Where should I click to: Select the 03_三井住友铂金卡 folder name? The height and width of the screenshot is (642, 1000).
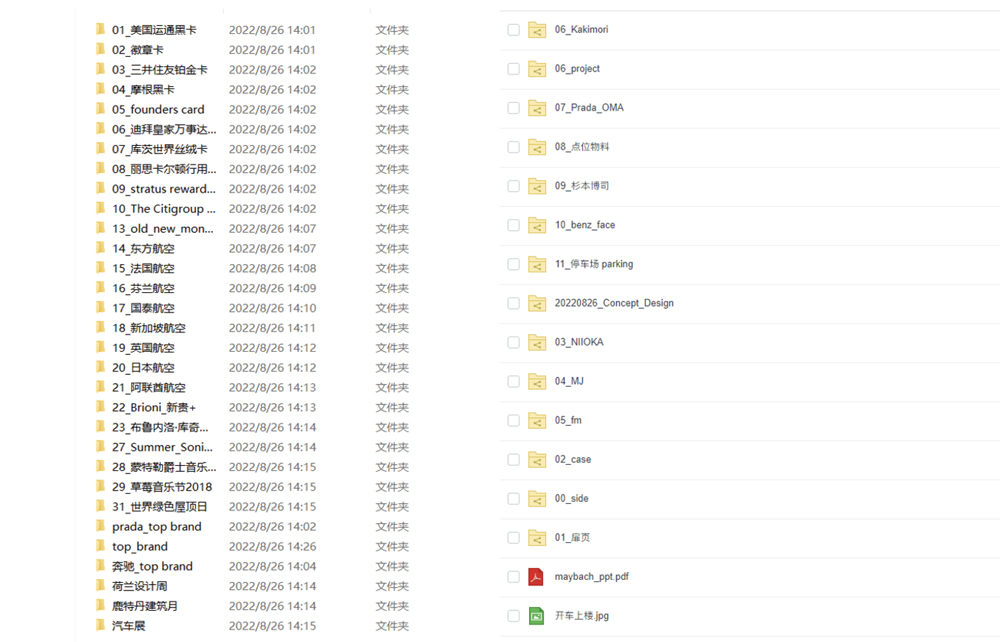159,69
